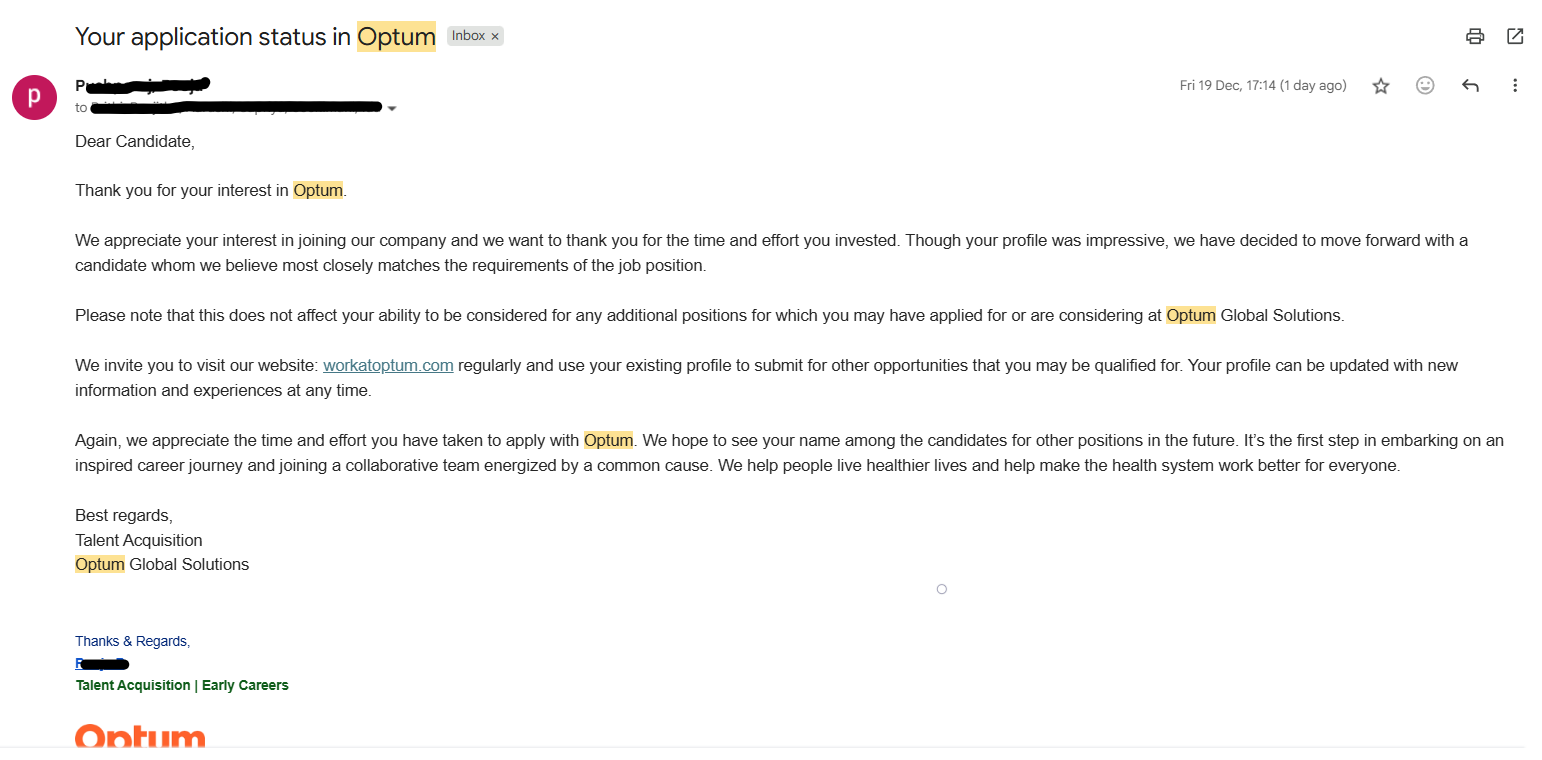Click the Optum logo in the signature
Image resolution: width=1542 pixels, height=760 pixels.
(139, 738)
